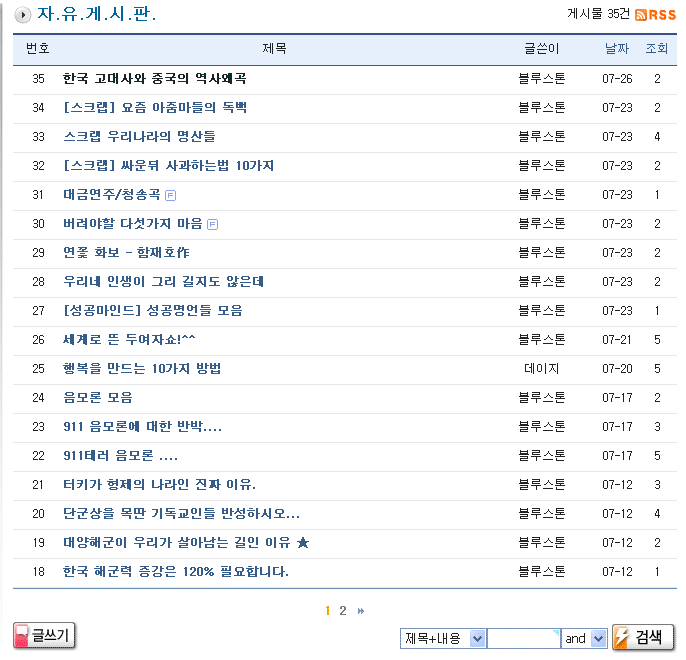686x660 pixels.
Task: Sort by the 날짜 column header
Action: [616, 48]
